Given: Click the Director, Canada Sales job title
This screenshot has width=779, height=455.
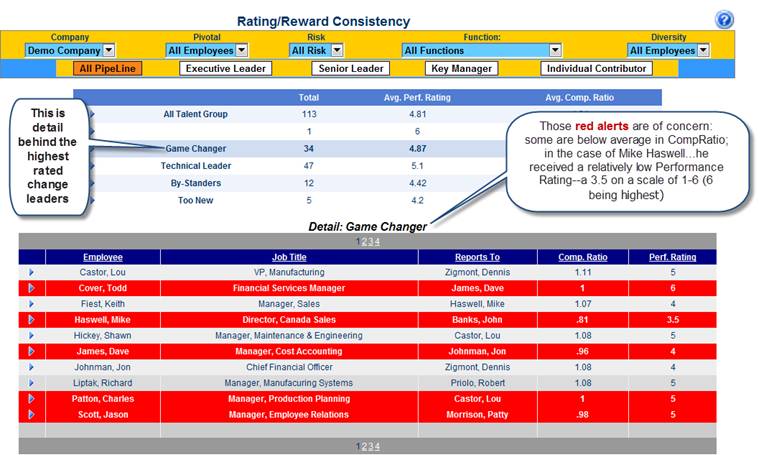Looking at the screenshot, I should pyautogui.click(x=289, y=320).
